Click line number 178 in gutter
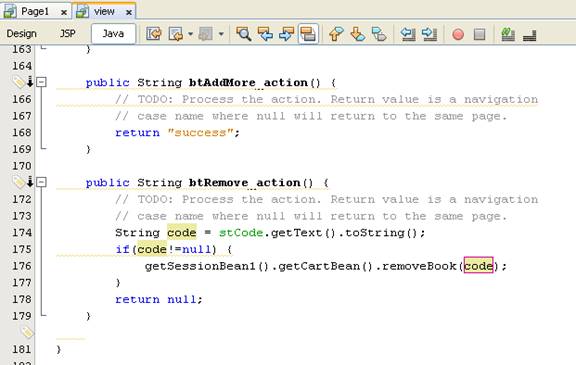 [x=22, y=299]
